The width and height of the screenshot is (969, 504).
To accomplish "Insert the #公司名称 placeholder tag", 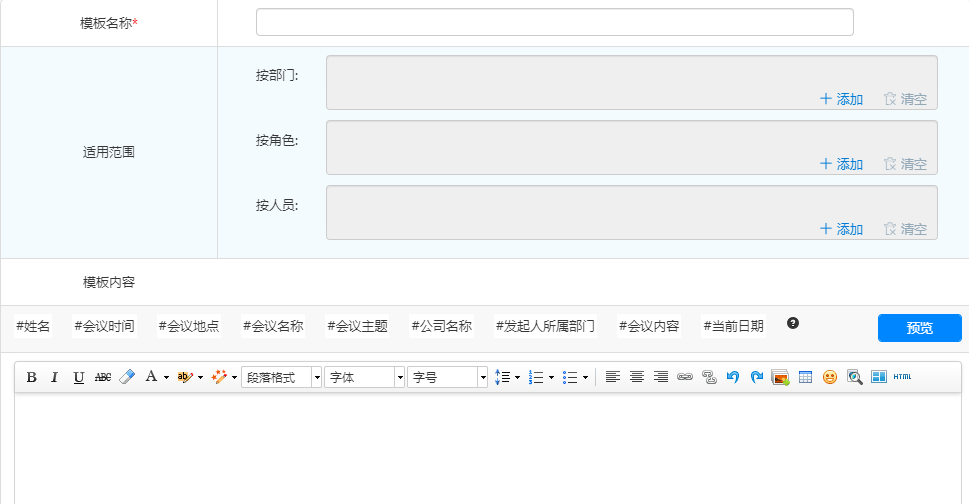I will coord(441,326).
